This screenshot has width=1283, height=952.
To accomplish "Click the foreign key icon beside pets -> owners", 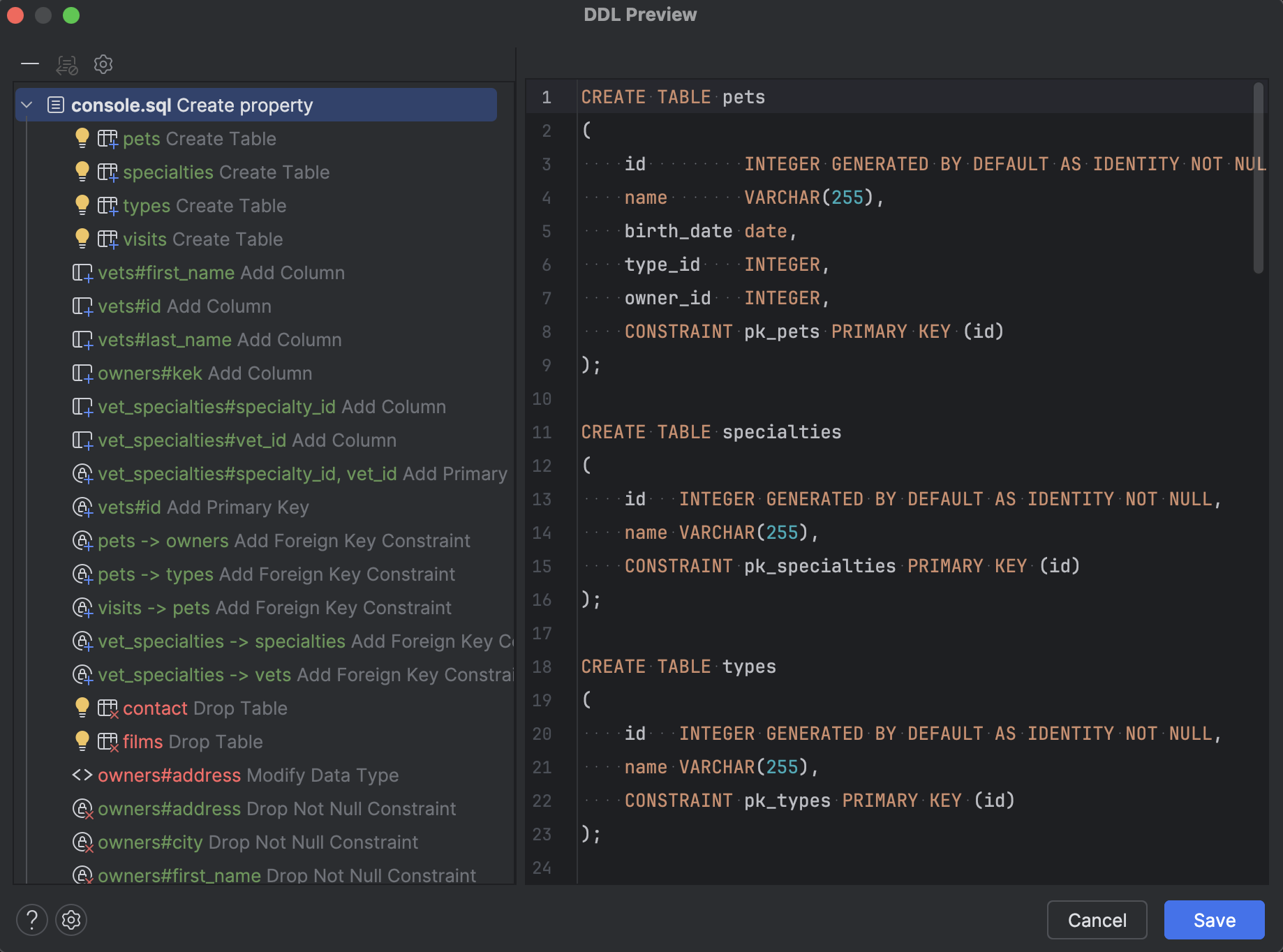I will point(82,540).
